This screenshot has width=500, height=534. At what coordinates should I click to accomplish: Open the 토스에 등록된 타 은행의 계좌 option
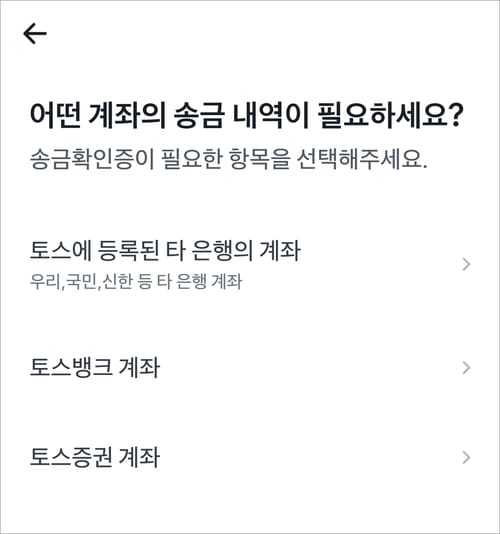250,265
